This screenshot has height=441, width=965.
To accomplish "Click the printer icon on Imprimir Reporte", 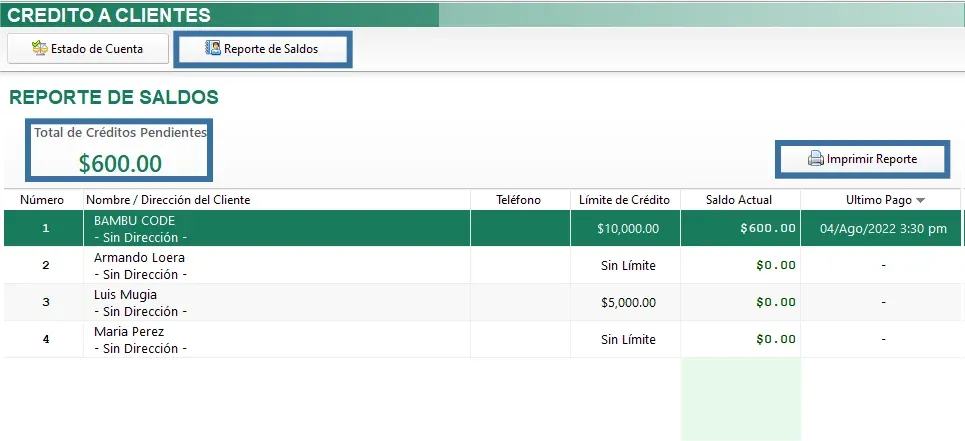I will pyautogui.click(x=815, y=159).
